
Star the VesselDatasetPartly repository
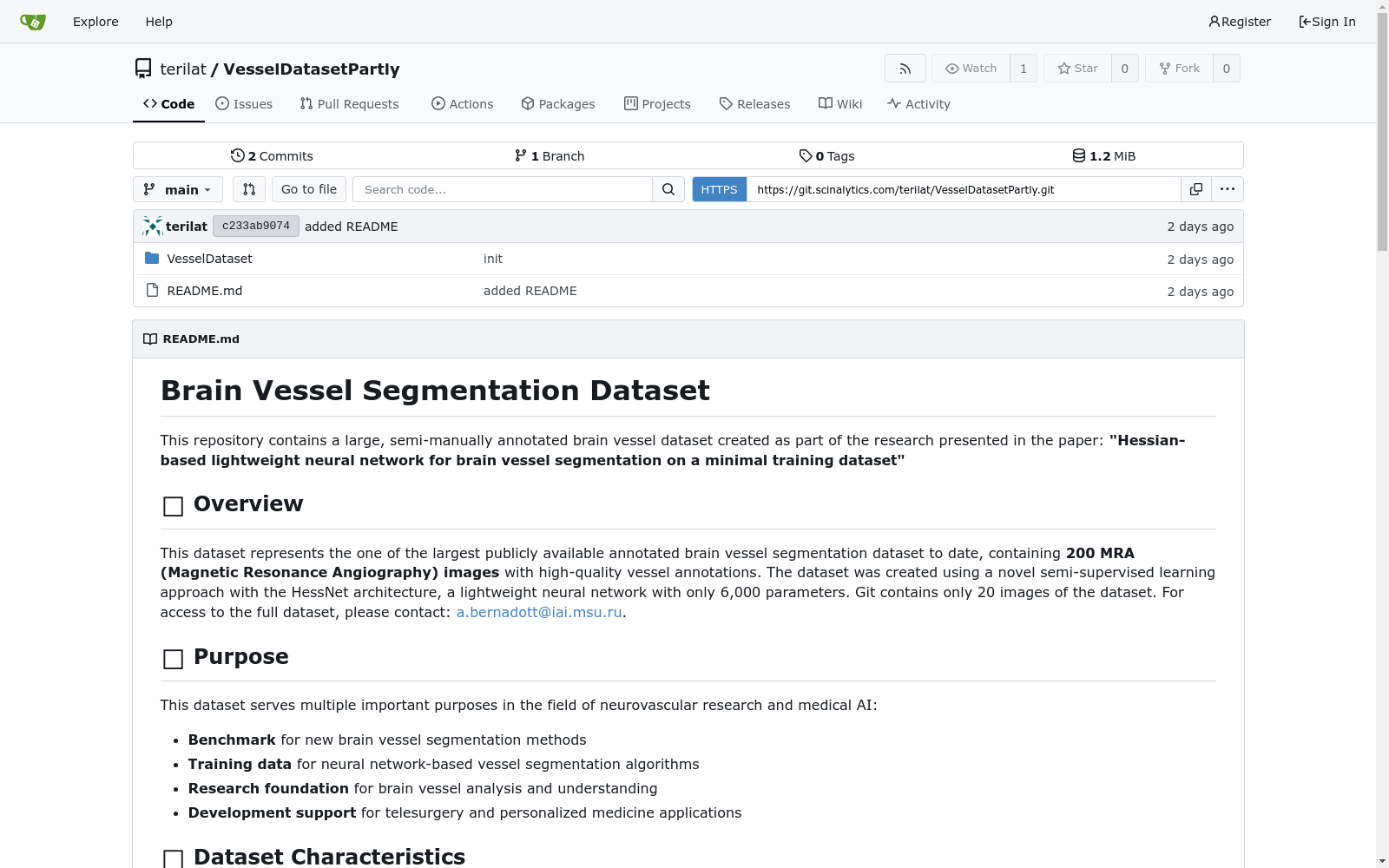[x=1077, y=69]
